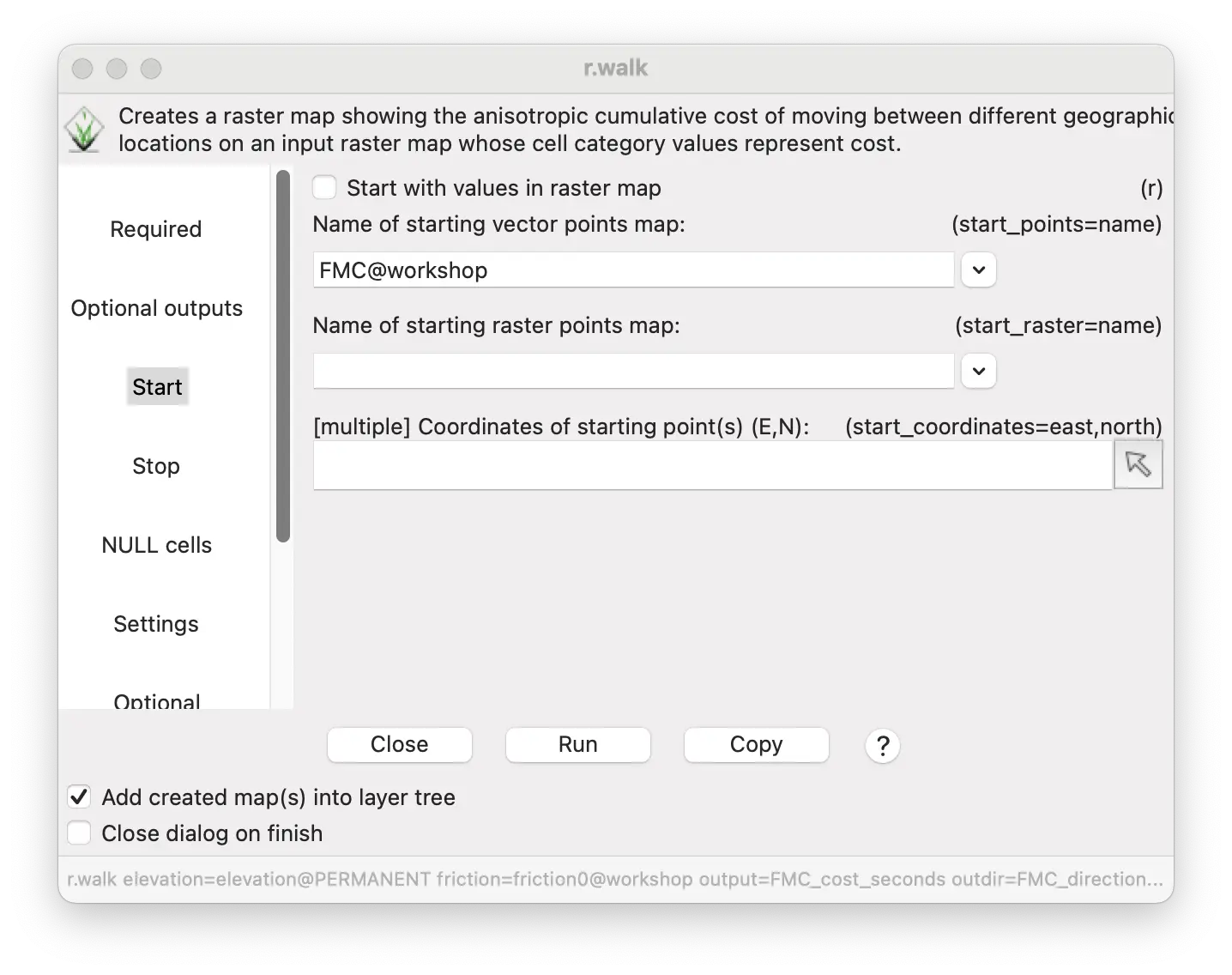Click the Name of starting raster points map label
The image size is (1232, 975).
(497, 325)
